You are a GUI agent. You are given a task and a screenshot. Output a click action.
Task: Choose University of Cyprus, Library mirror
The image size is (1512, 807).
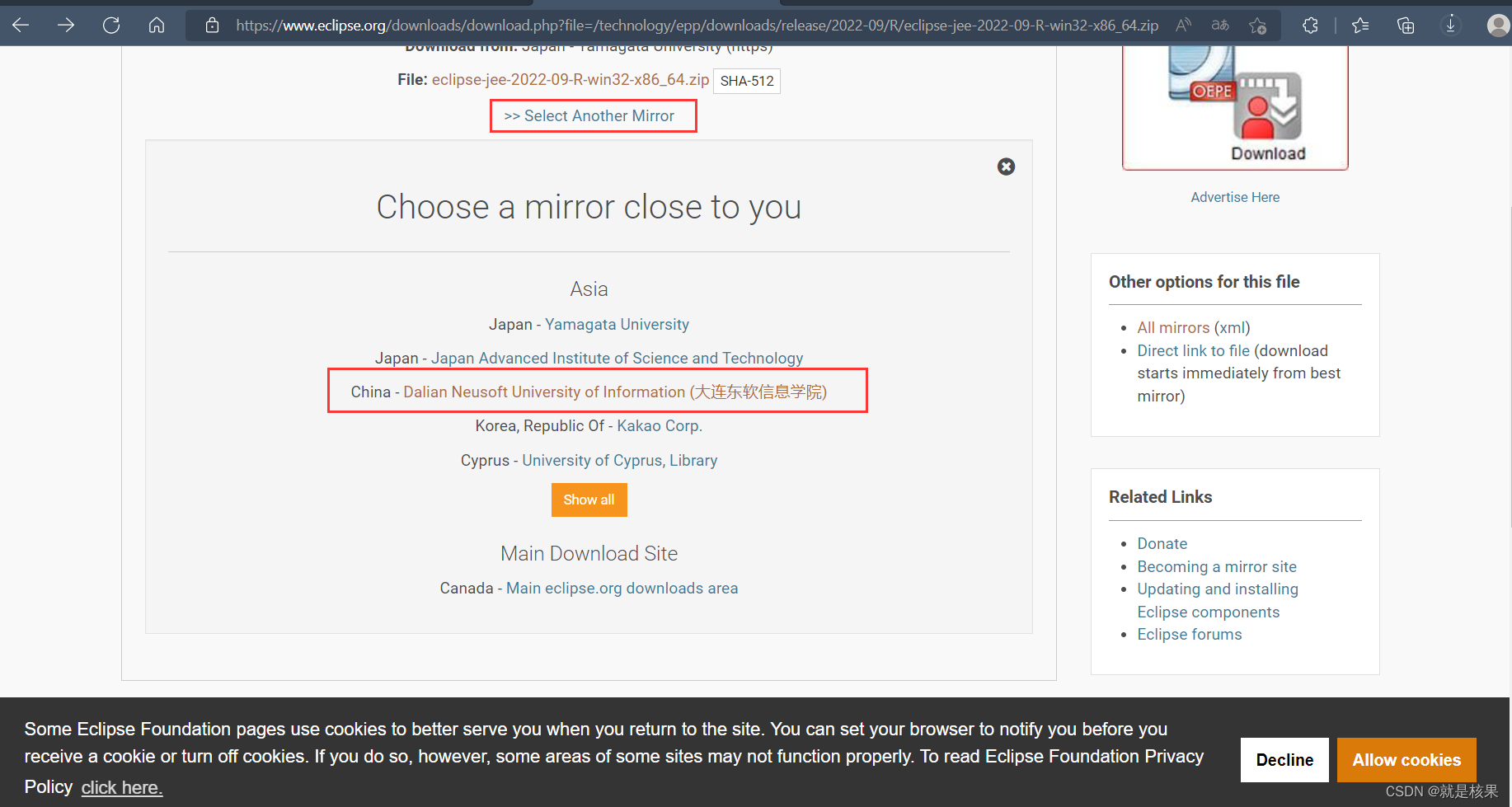(619, 461)
